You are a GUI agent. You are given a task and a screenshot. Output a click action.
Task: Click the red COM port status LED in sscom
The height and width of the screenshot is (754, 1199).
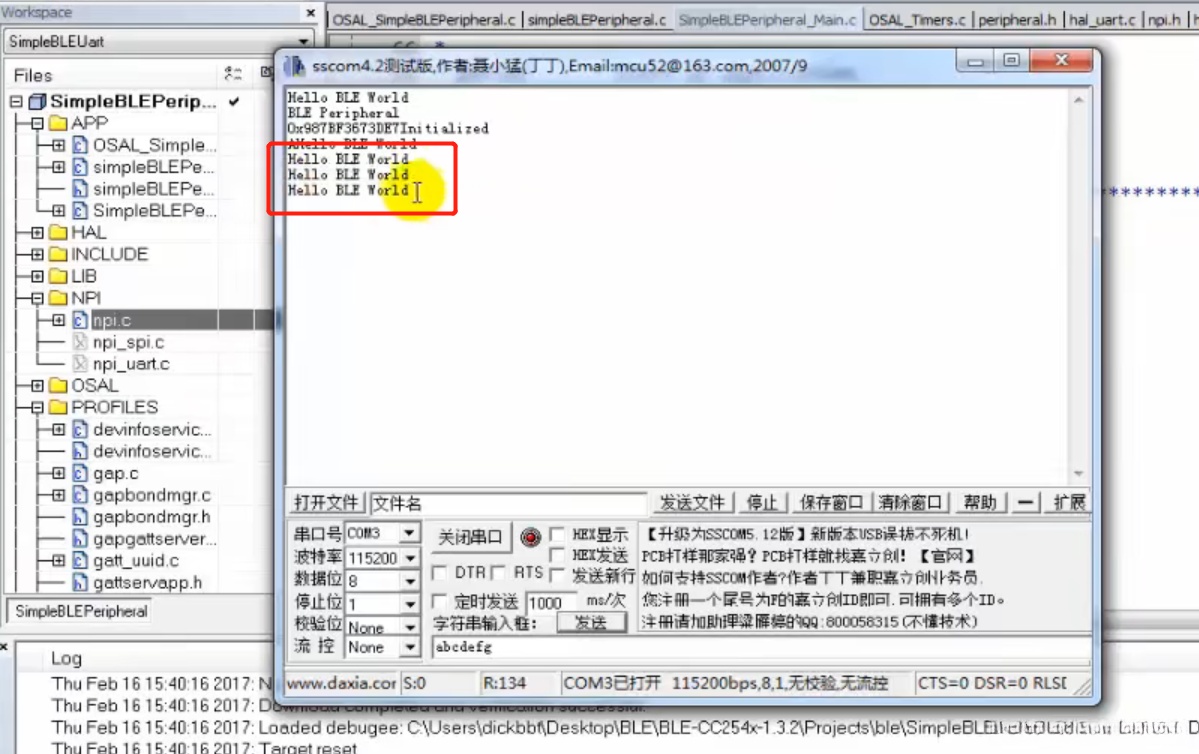click(530, 536)
